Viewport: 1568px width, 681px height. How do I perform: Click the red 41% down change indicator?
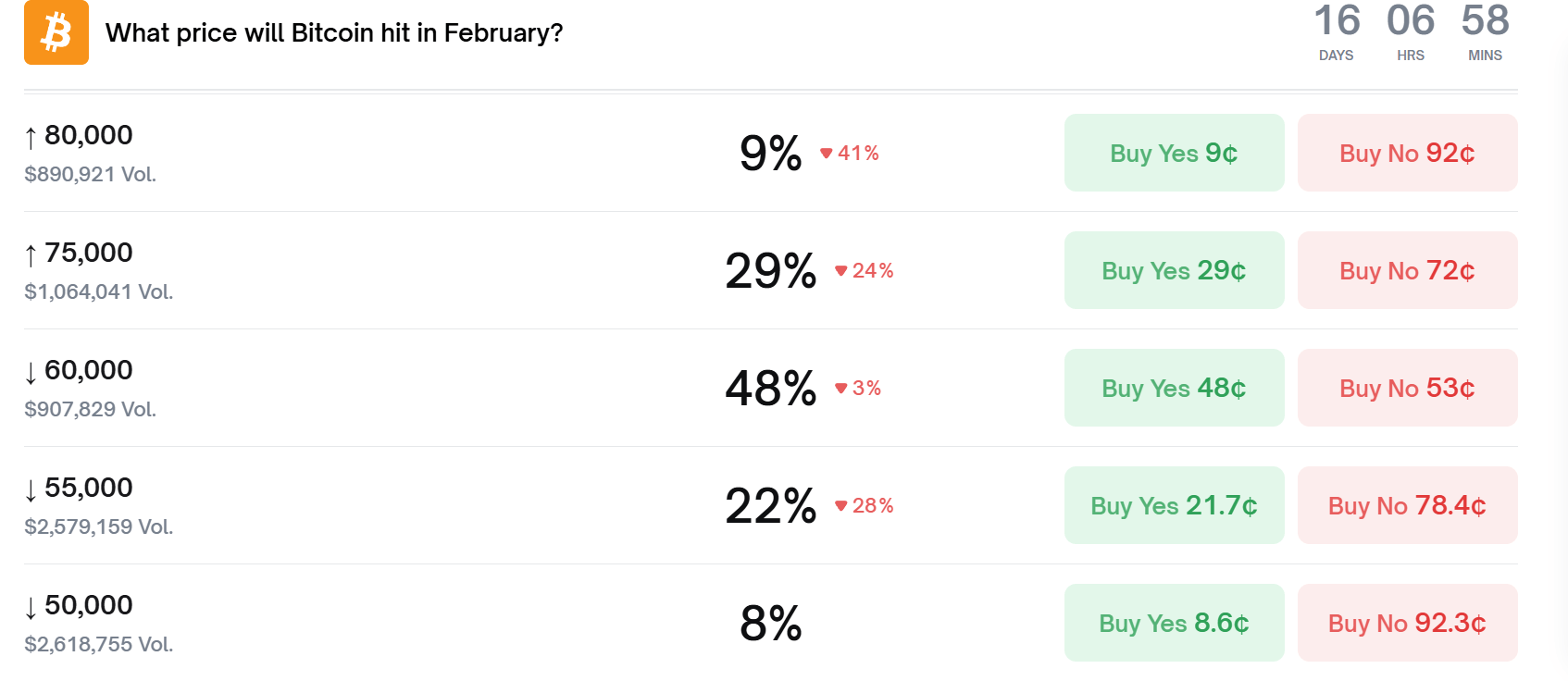point(850,153)
